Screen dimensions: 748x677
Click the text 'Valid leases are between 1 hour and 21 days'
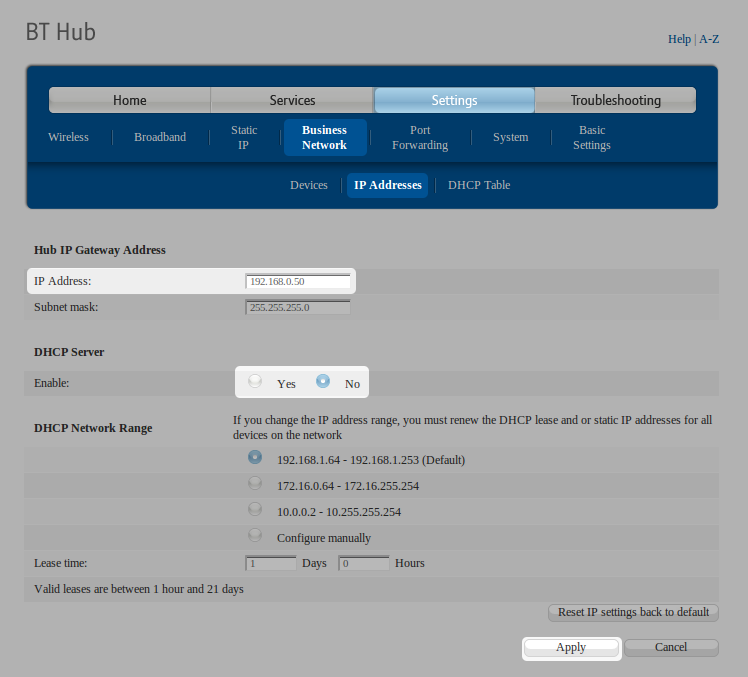tap(139, 589)
